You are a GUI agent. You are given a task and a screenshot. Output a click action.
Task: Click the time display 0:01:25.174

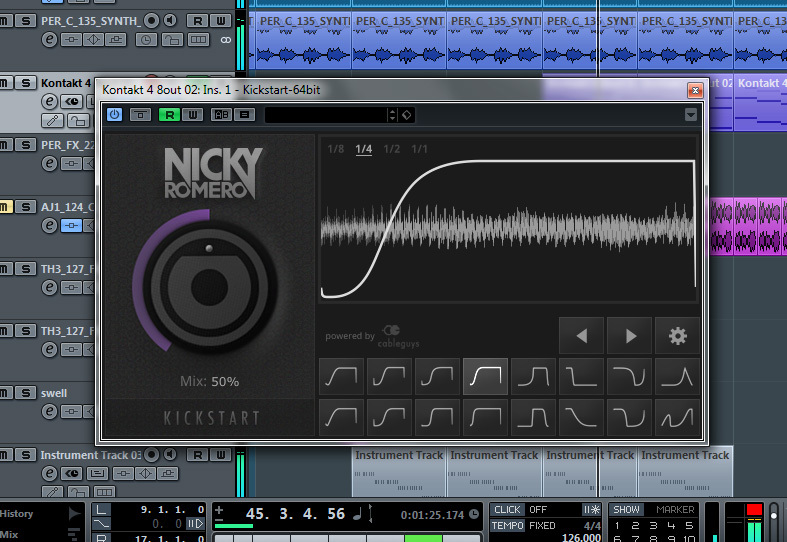point(432,515)
